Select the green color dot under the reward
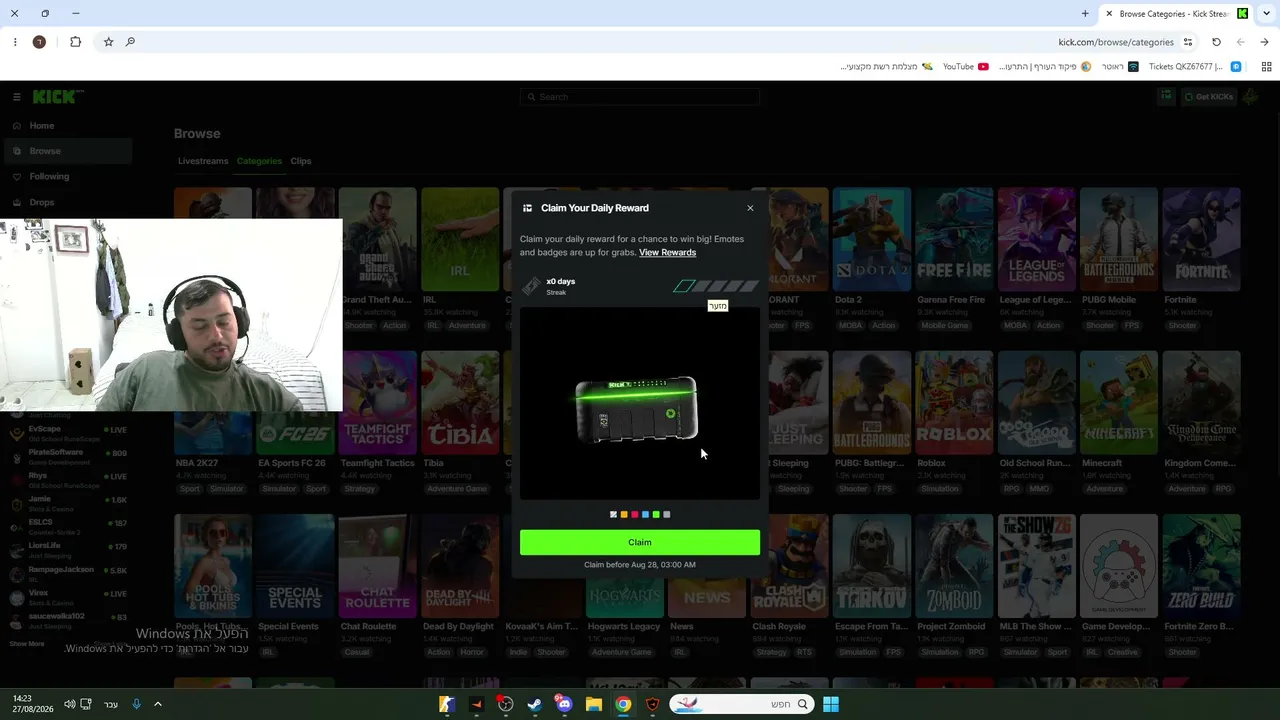 click(656, 515)
